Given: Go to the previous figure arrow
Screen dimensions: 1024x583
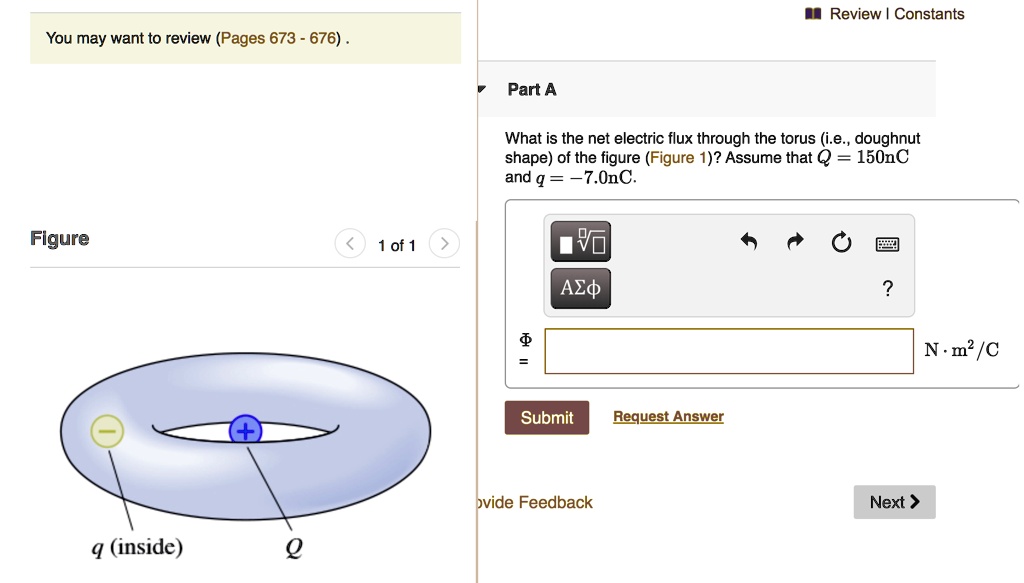Looking at the screenshot, I should (350, 244).
